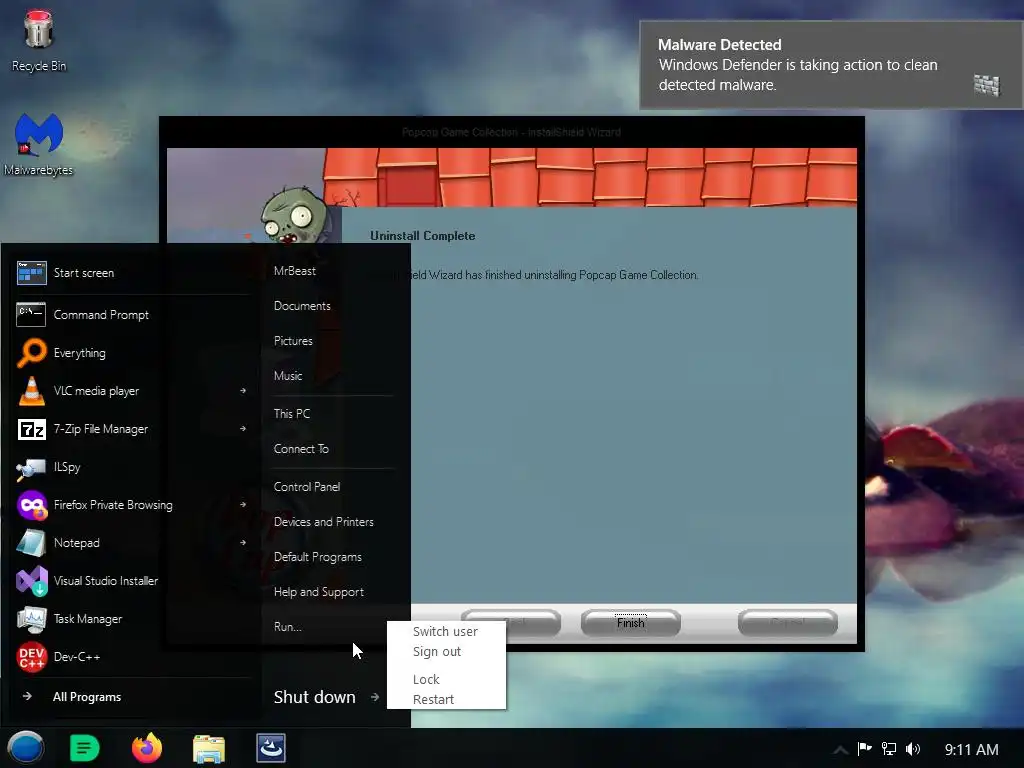Click the 9:11 AM taskbar clock
1024x768 pixels.
[972, 750]
